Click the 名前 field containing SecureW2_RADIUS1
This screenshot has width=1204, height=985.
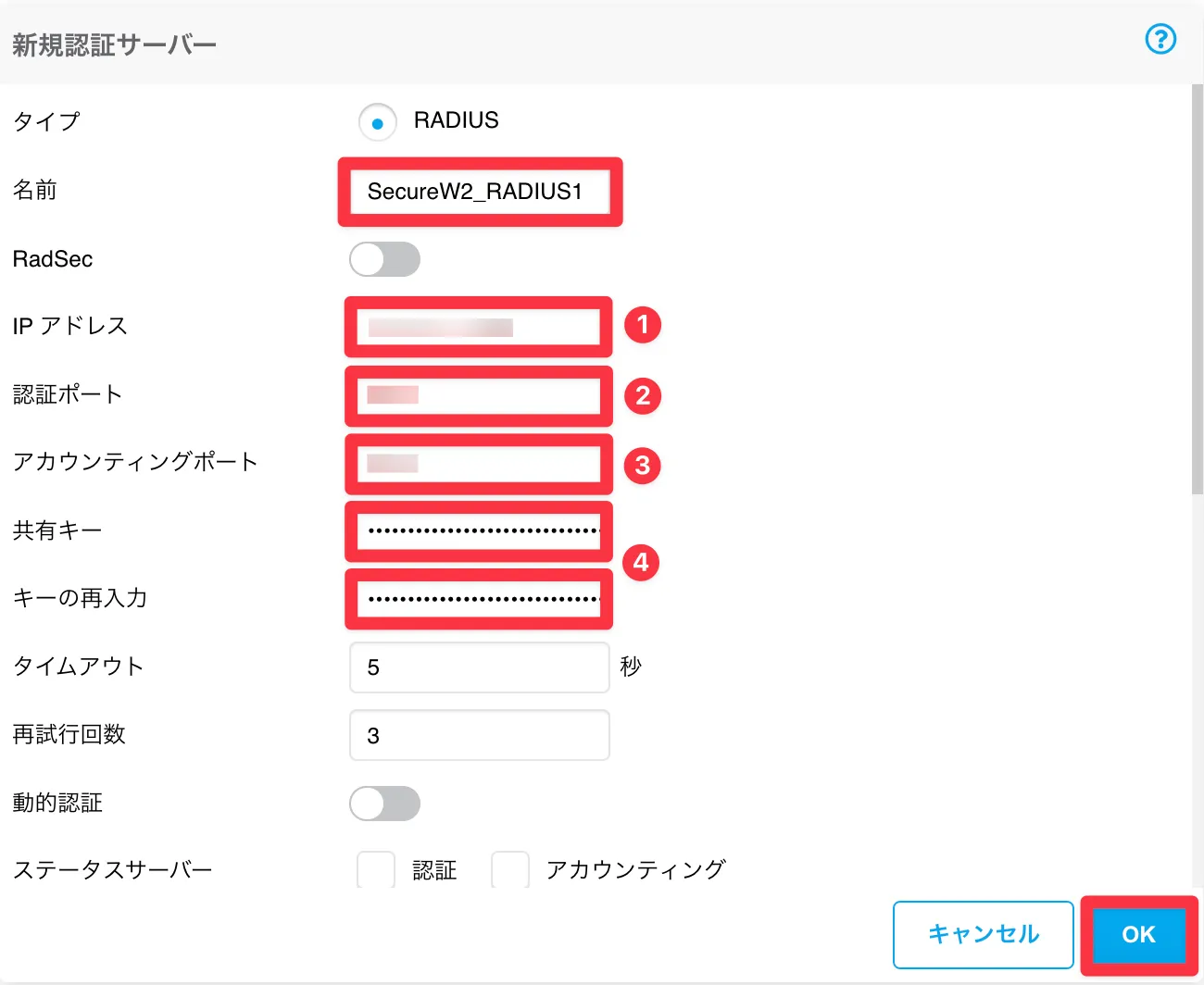480,192
